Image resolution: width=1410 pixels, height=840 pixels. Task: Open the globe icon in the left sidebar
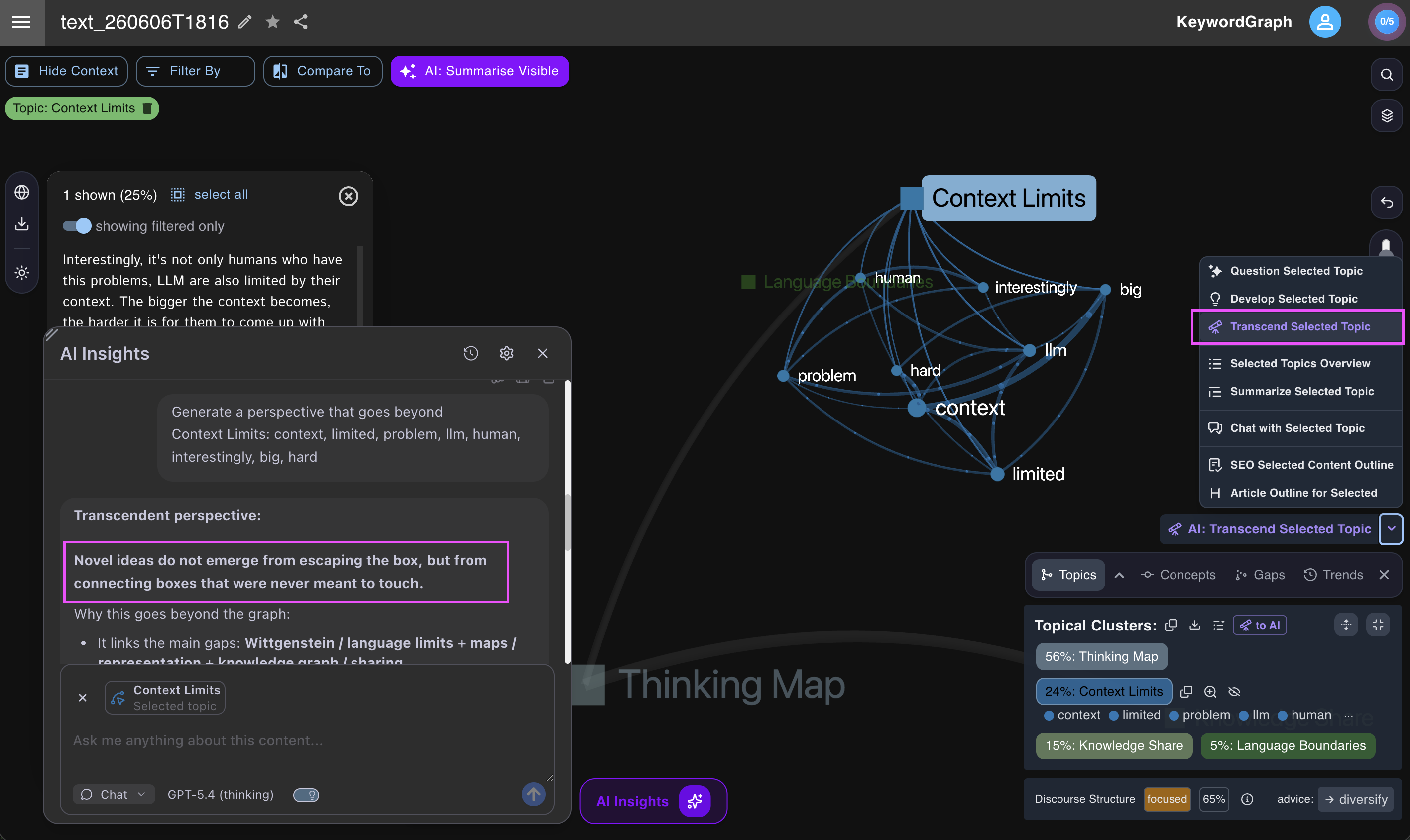coord(22,193)
